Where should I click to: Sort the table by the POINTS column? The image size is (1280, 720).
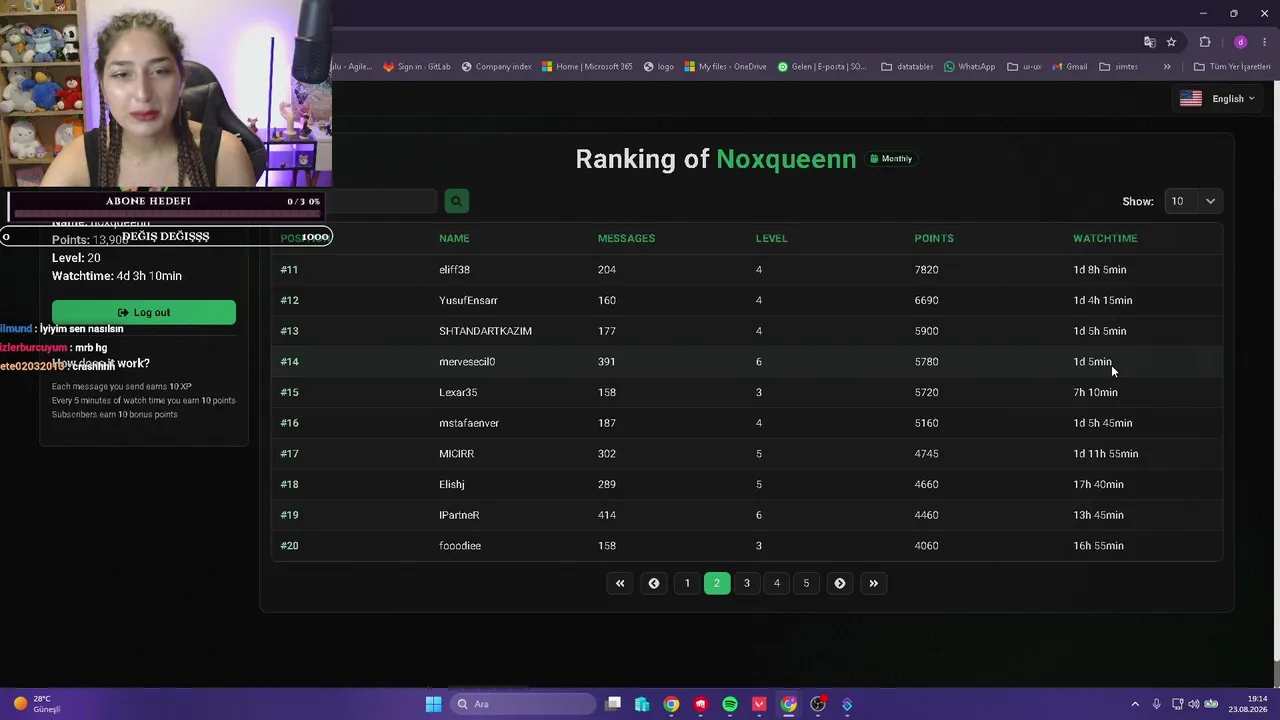(x=934, y=238)
